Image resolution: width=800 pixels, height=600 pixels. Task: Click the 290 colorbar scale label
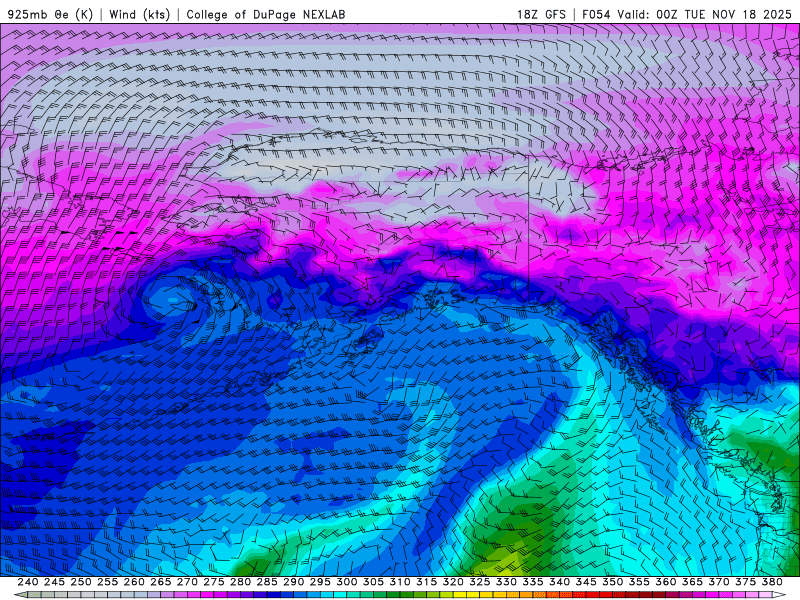(293, 582)
